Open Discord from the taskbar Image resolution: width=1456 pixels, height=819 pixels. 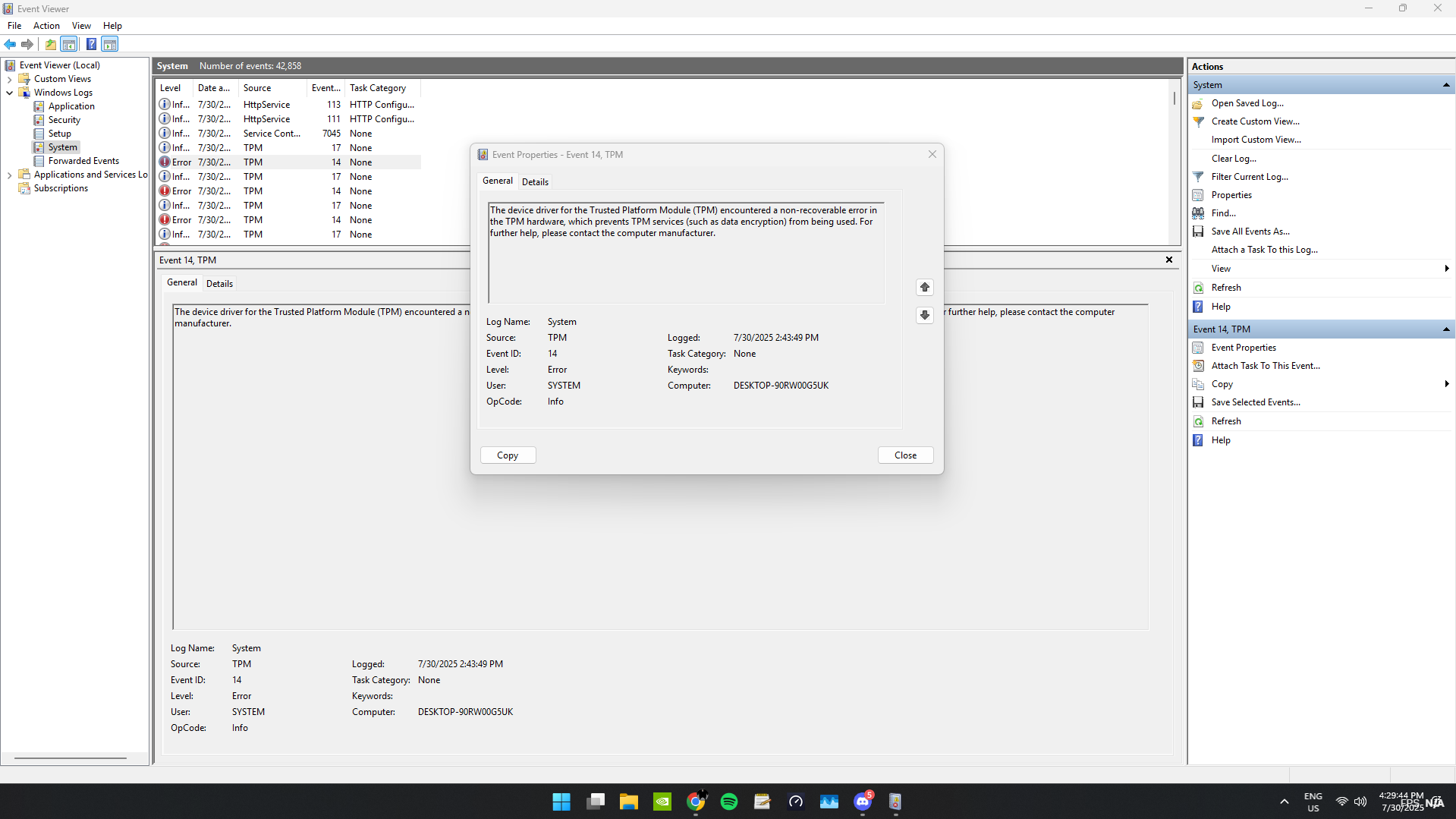pos(863,802)
